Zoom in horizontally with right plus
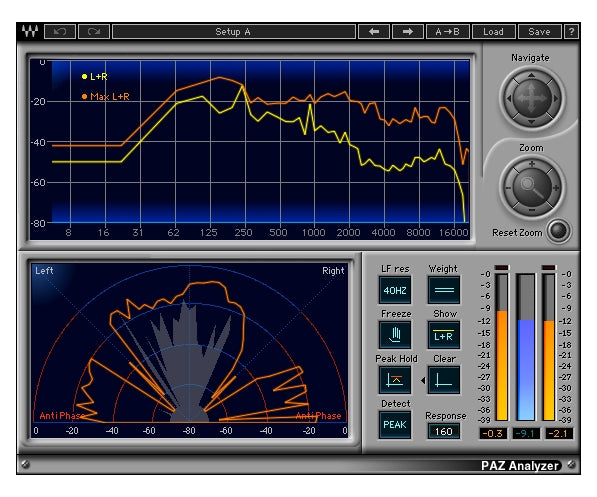 pyautogui.click(x=556, y=188)
